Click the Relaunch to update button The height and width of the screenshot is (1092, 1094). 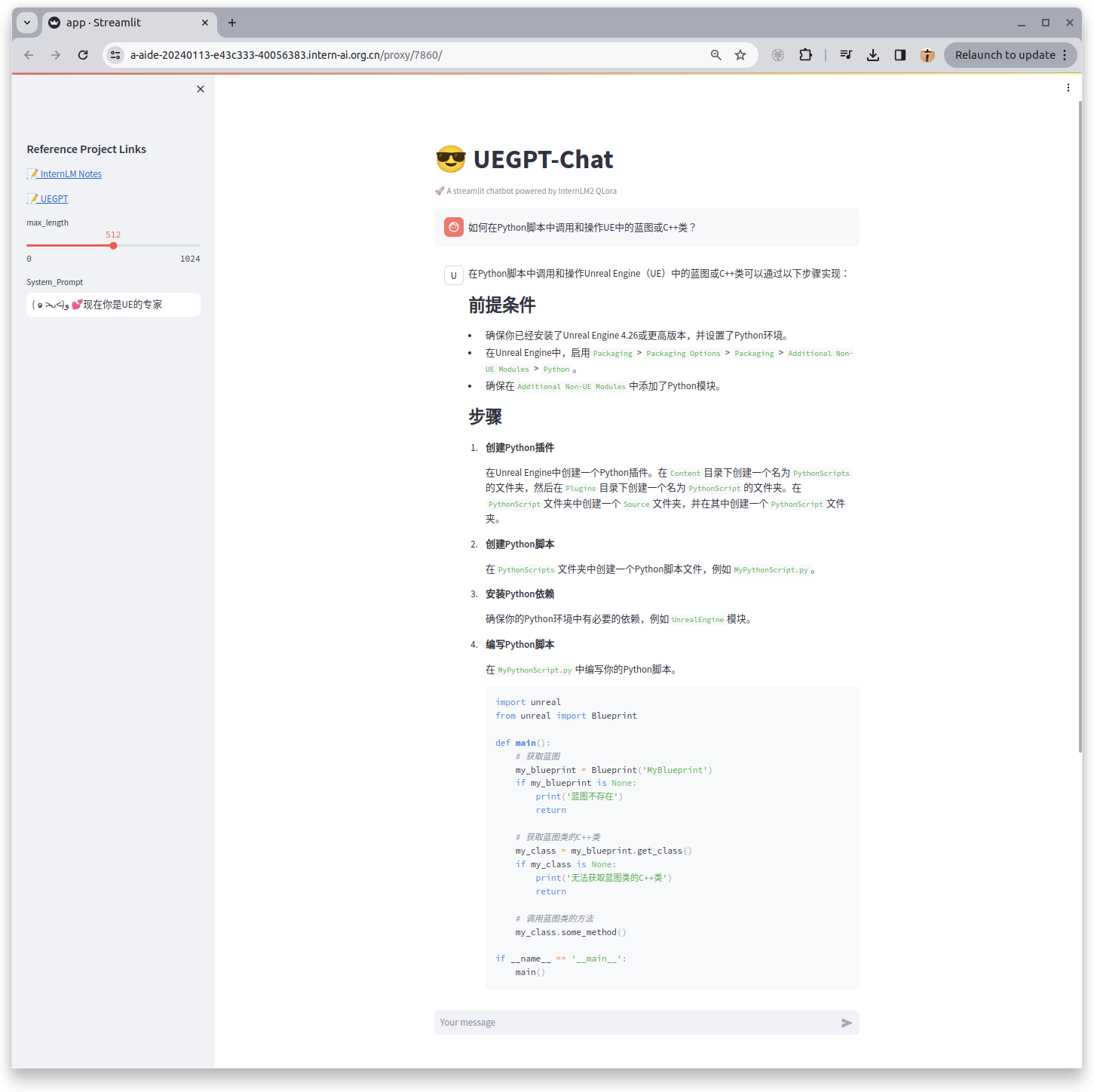tap(1010, 55)
